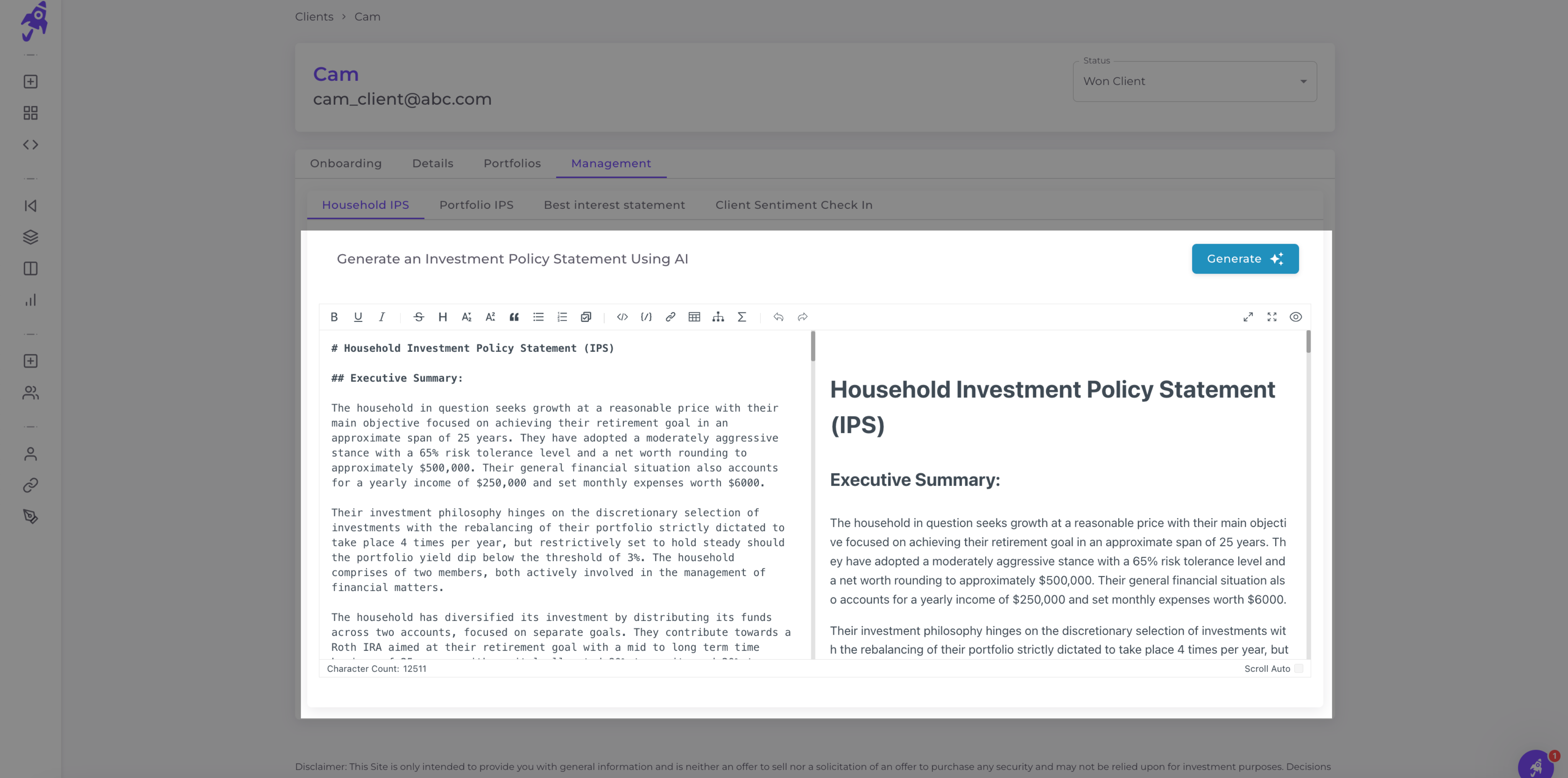Screen dimensions: 1568x778
Task: Navigate back via the Clients breadcrumb link
Action: coord(314,16)
